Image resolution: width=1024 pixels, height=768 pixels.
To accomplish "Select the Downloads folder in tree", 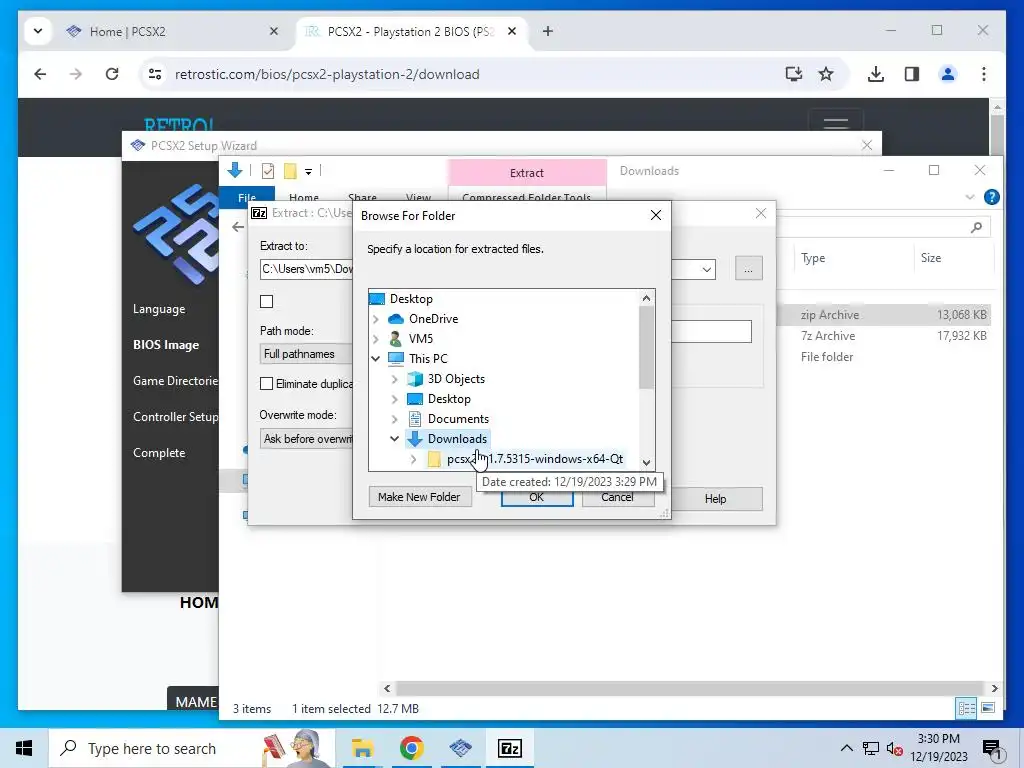I will click(457, 439).
